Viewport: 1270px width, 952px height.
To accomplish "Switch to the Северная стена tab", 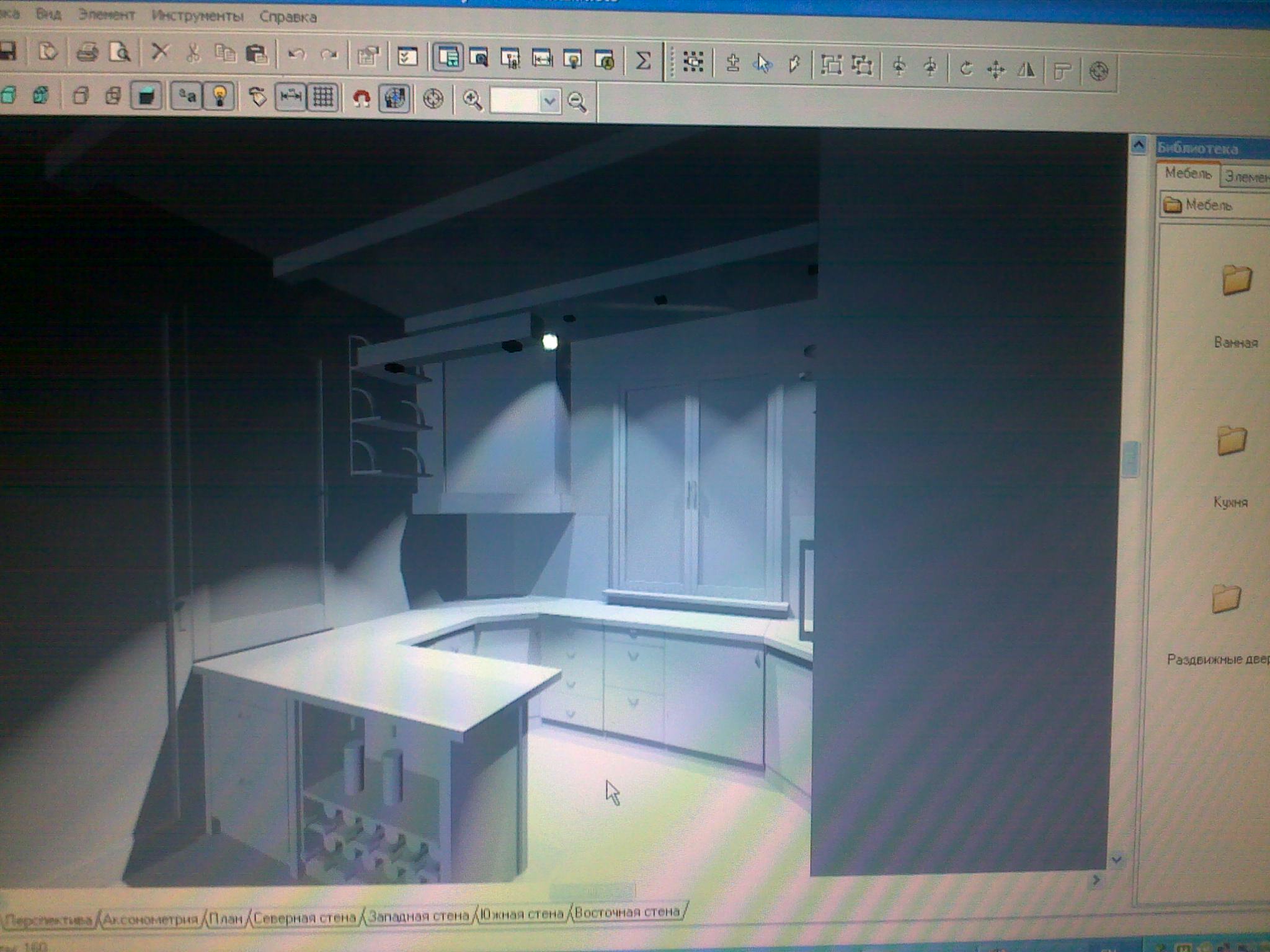I will (304, 917).
